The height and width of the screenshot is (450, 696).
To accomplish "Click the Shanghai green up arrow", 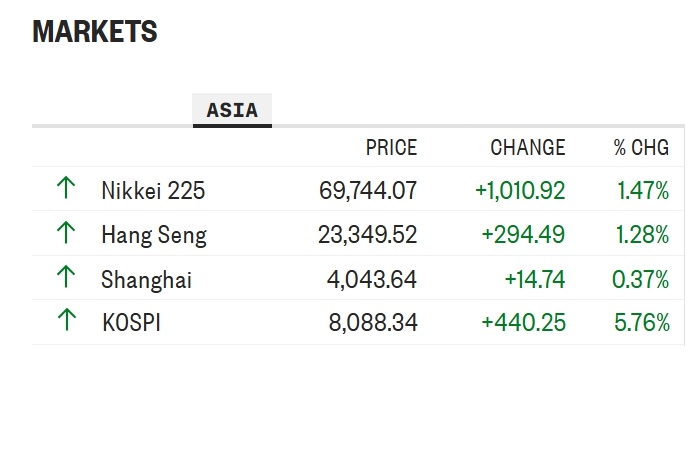I will coord(66,276).
